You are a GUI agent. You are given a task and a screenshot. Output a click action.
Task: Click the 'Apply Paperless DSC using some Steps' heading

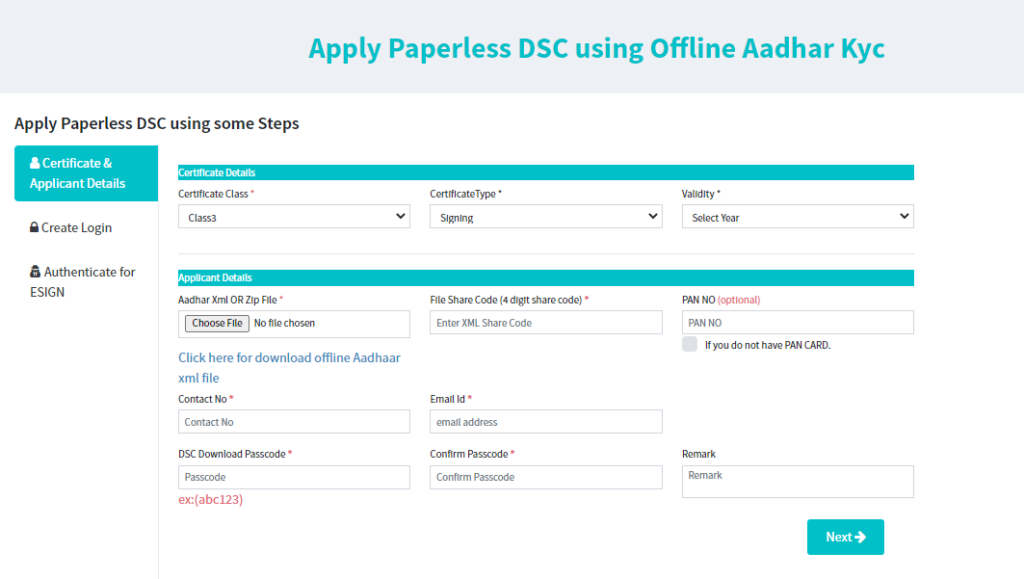(157, 123)
